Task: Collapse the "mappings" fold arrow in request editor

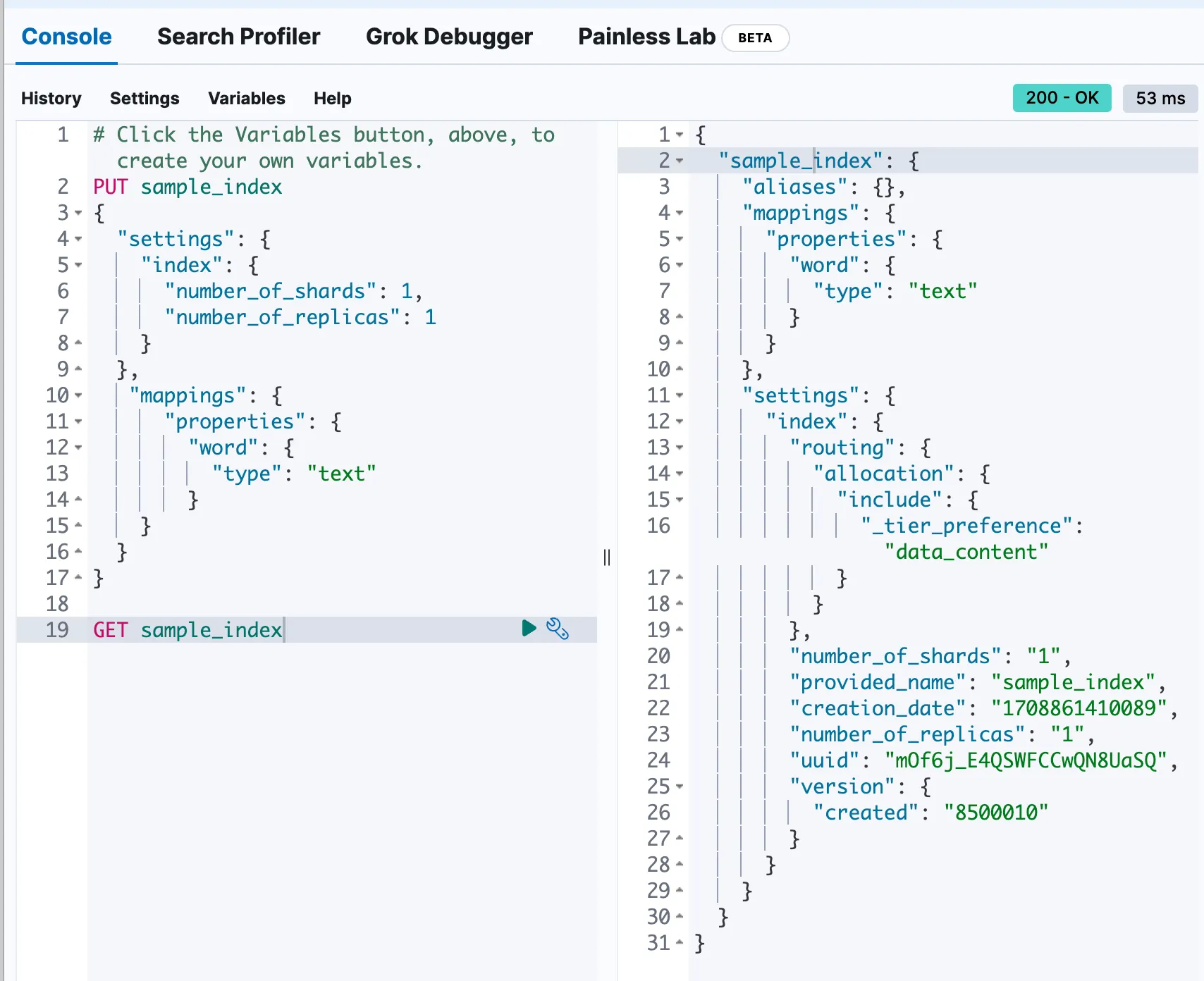Action: pos(78,395)
